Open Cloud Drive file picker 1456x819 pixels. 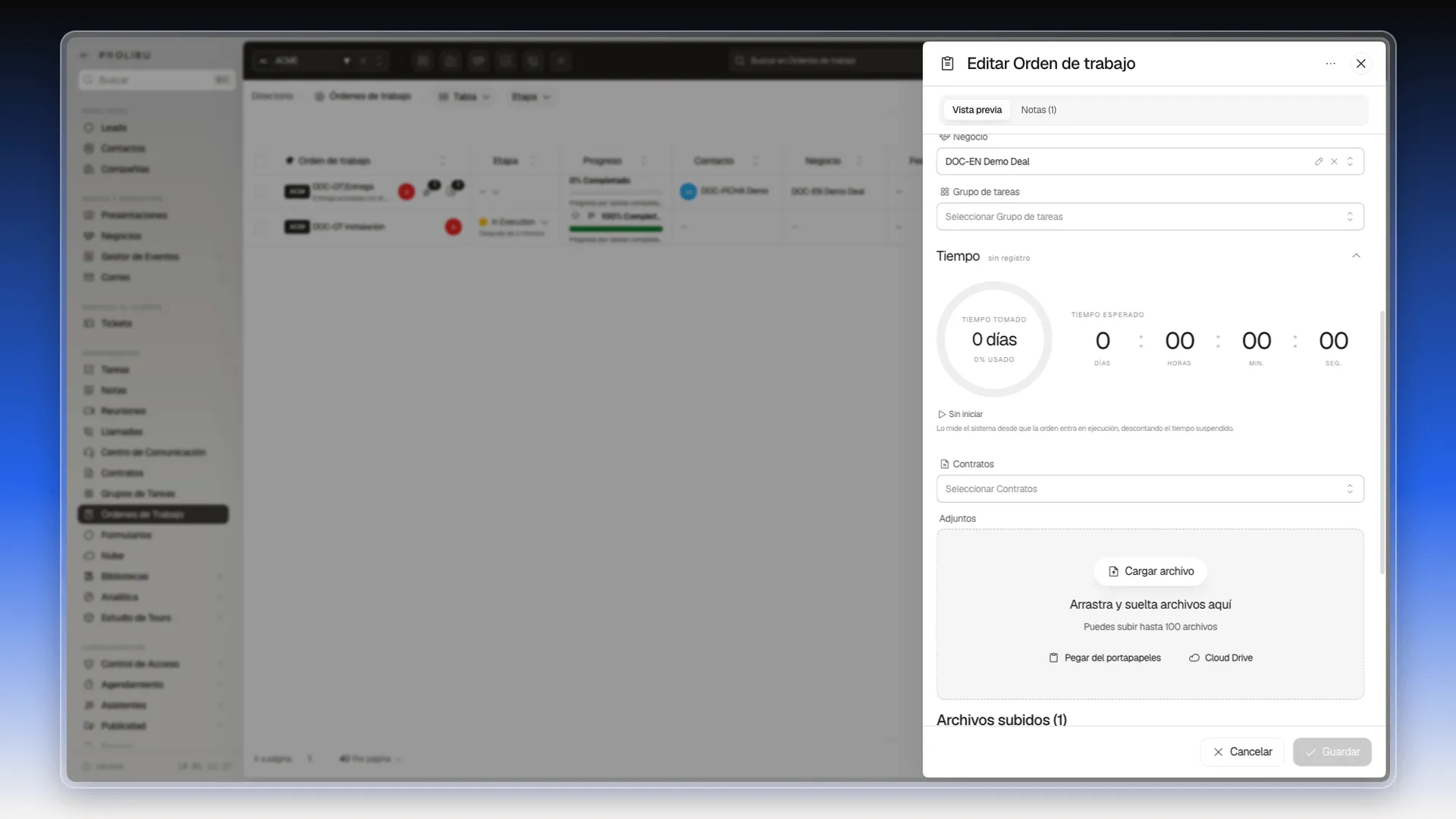1220,658
